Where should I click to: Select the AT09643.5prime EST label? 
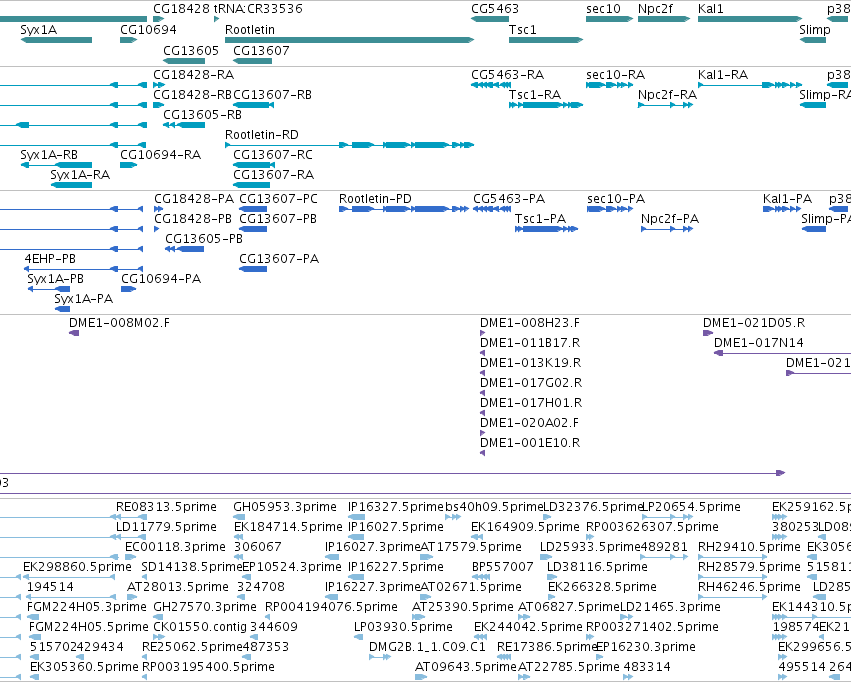coord(466,668)
